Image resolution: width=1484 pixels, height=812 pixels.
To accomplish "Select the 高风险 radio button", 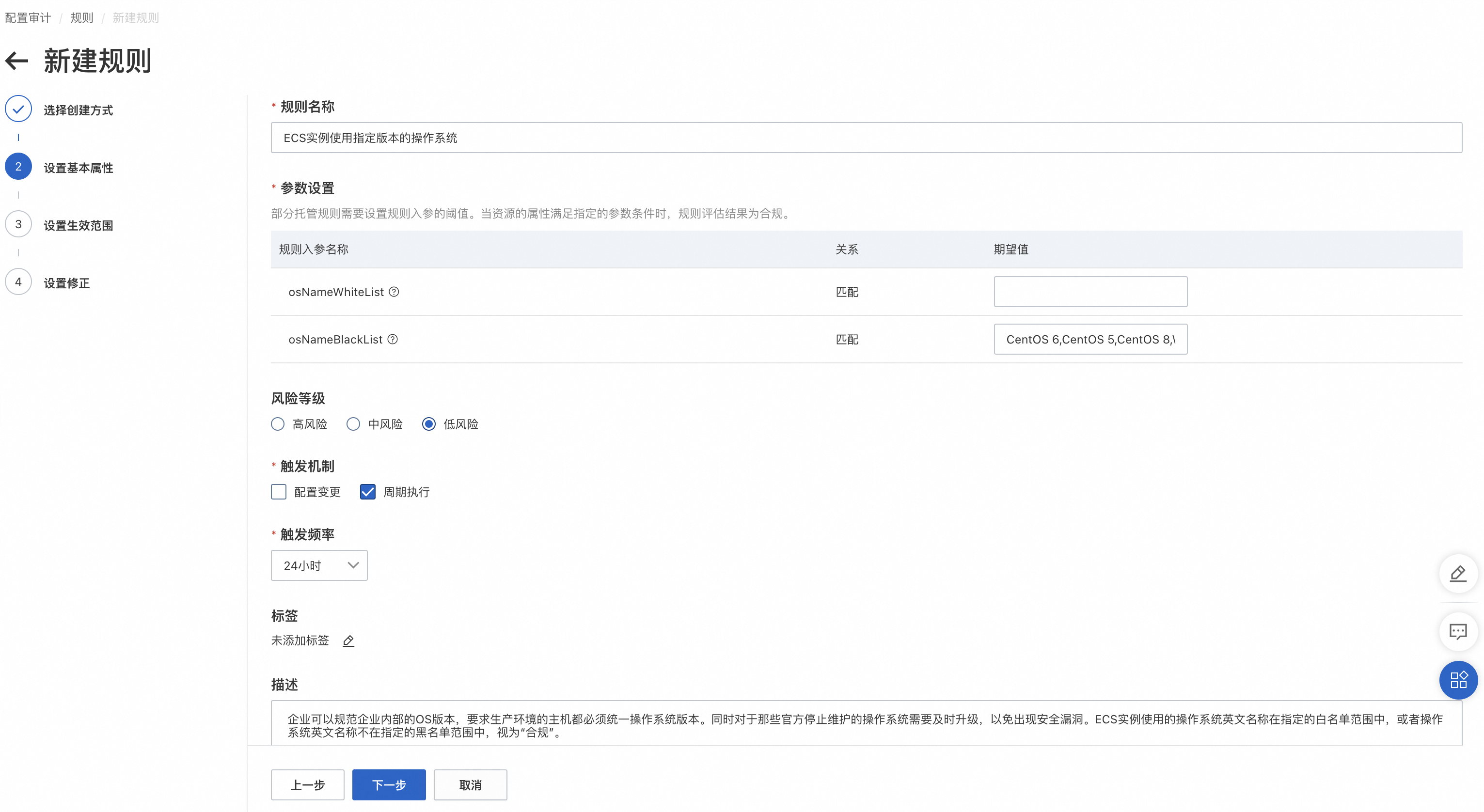I will (278, 424).
